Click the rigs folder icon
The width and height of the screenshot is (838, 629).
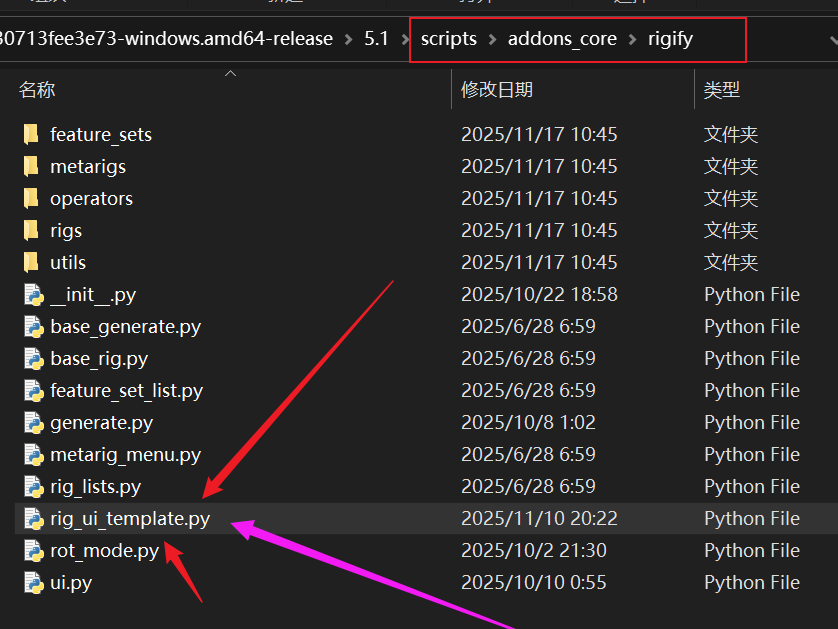tap(32, 230)
